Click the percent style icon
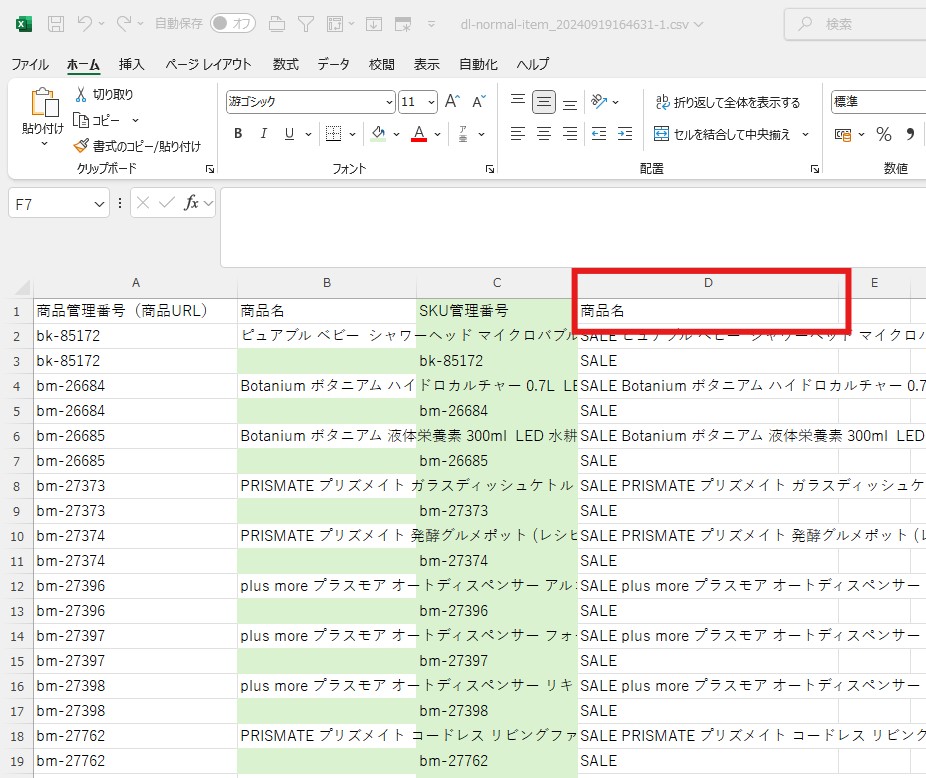926x778 pixels. tap(884, 134)
